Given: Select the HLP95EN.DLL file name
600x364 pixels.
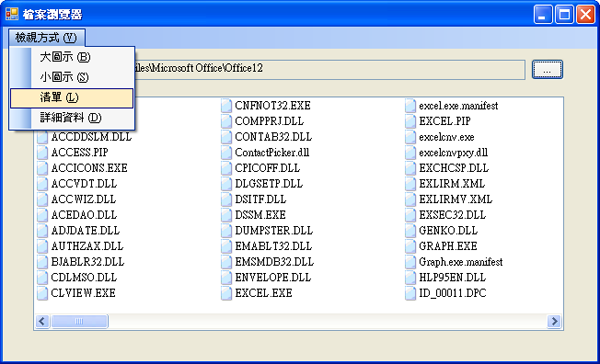Looking at the screenshot, I should tap(452, 277).
